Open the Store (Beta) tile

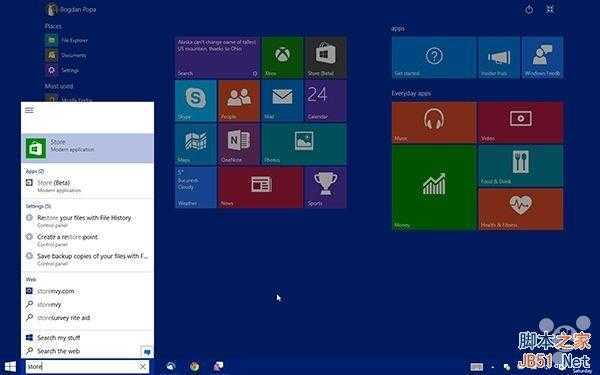click(x=326, y=57)
